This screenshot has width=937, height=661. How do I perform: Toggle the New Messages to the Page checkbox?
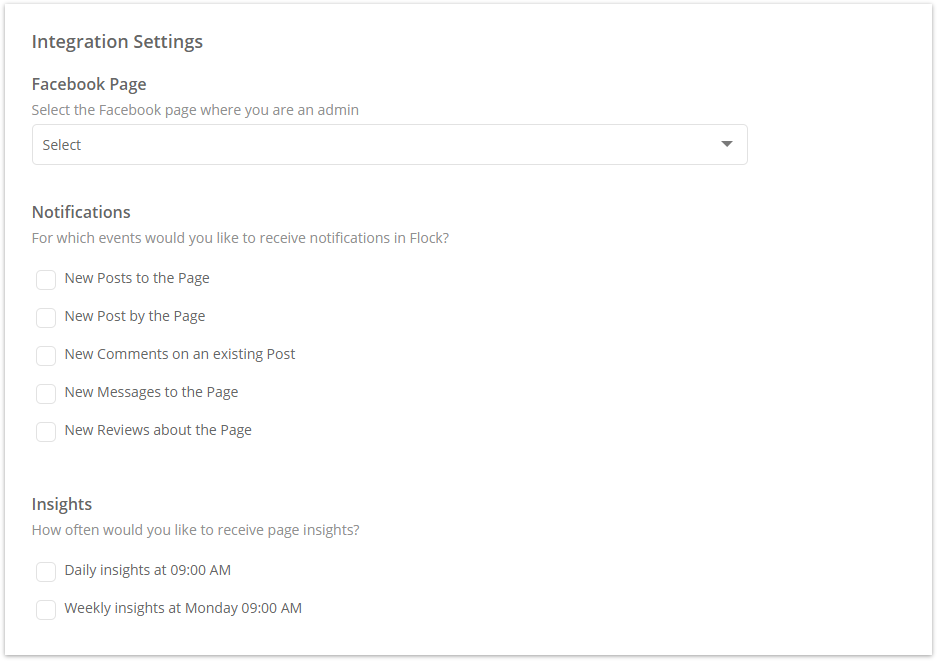pos(46,393)
